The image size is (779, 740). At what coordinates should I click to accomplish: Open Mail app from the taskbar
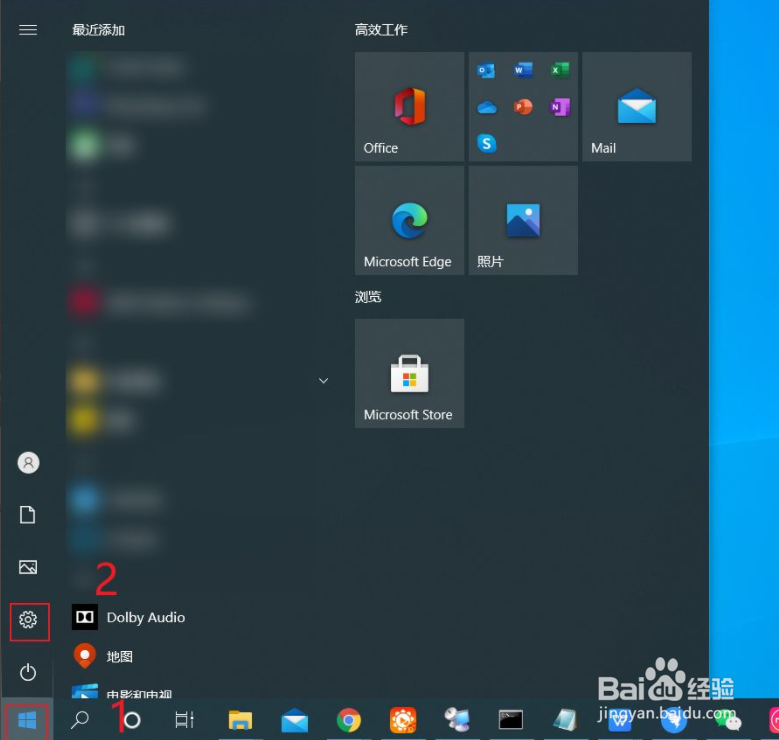pos(295,720)
